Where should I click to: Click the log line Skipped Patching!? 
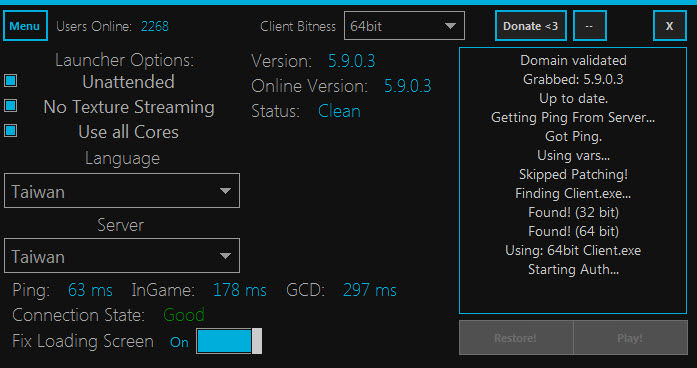[x=573, y=174]
